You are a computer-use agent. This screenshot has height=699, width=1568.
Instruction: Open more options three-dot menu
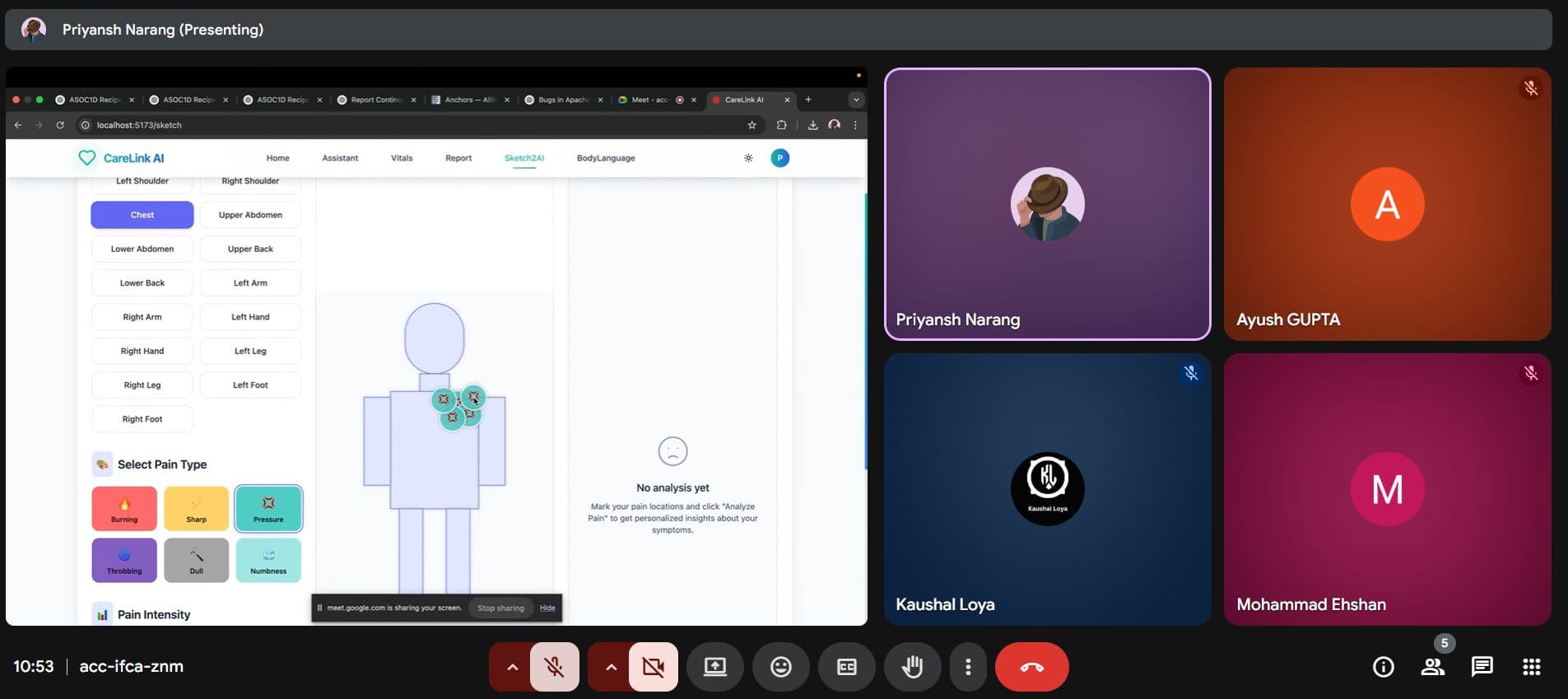point(968,667)
